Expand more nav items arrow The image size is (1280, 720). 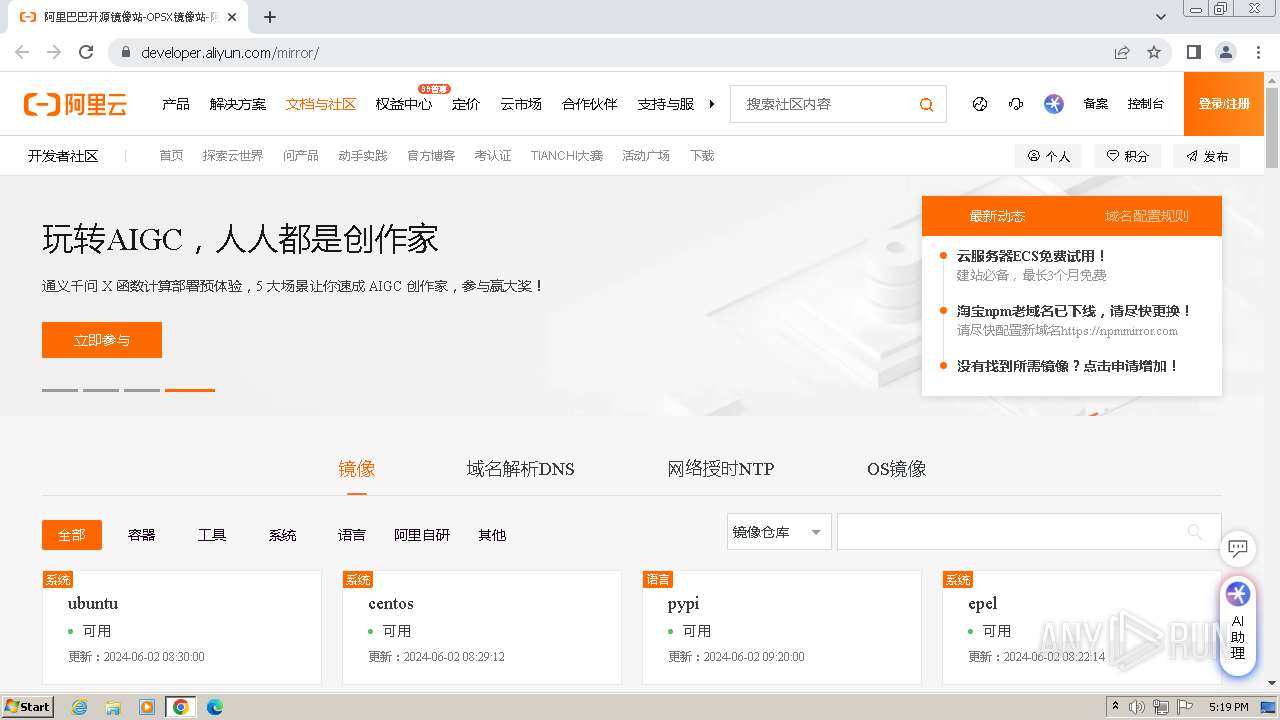pyautogui.click(x=712, y=104)
